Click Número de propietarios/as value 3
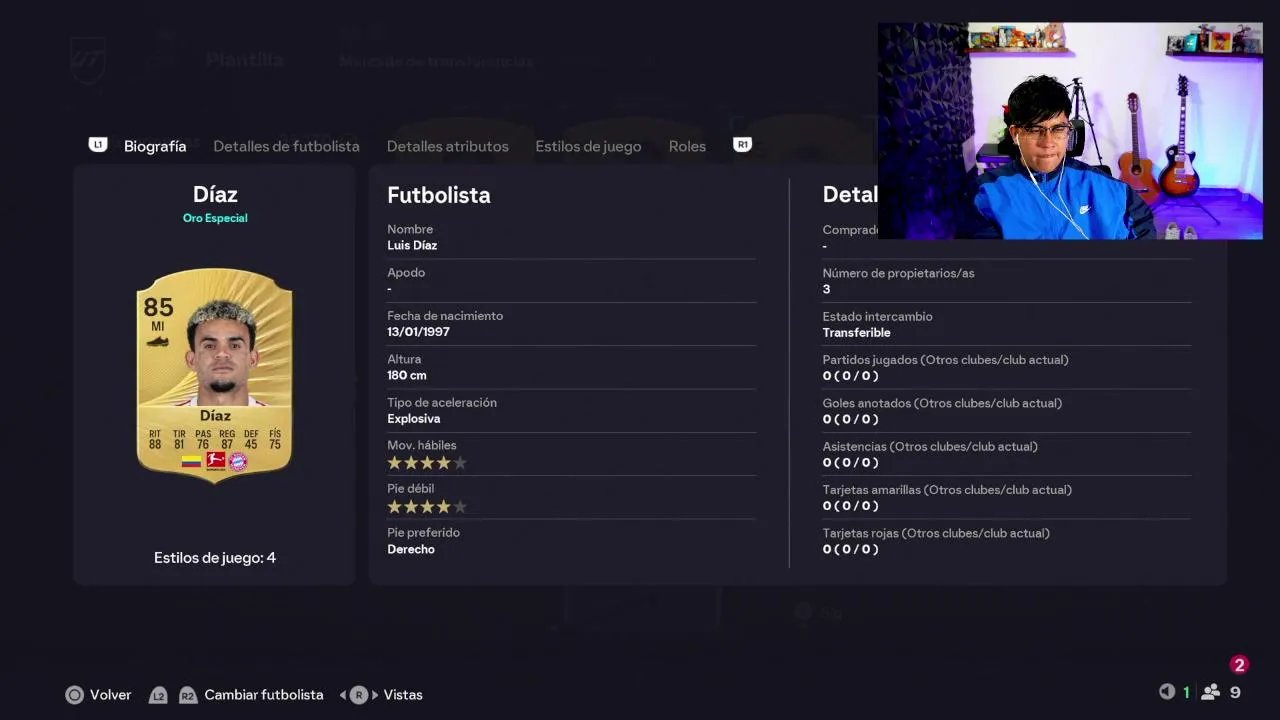The height and width of the screenshot is (720, 1280). pos(826,289)
